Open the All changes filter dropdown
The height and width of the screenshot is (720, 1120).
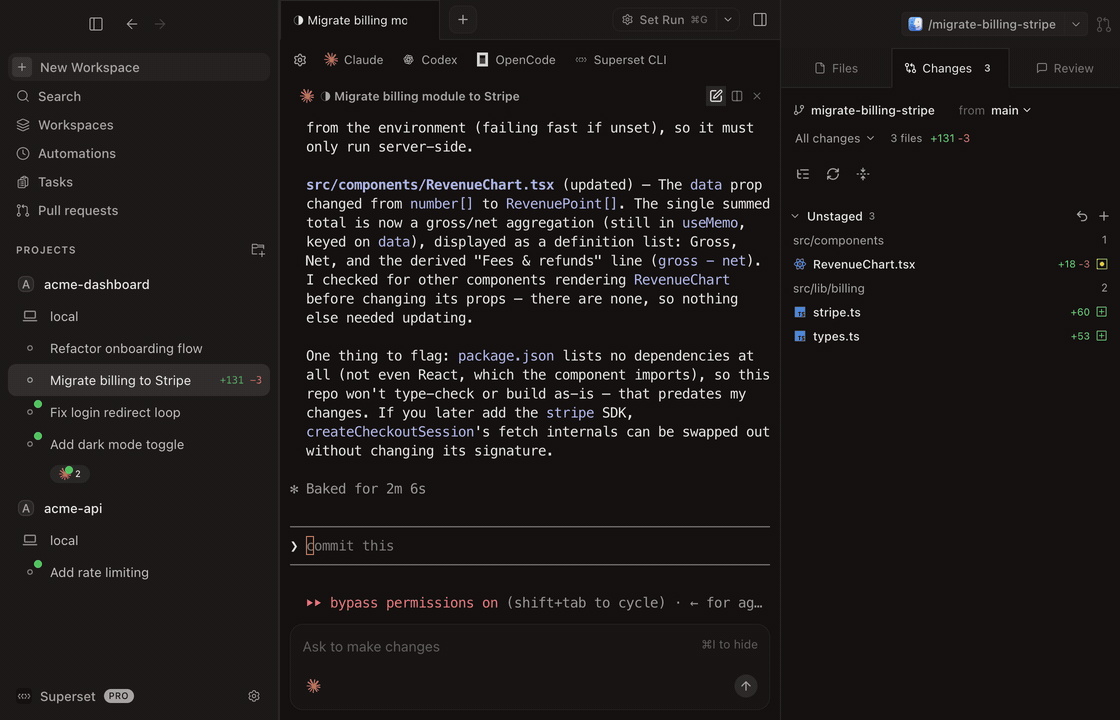(834, 139)
